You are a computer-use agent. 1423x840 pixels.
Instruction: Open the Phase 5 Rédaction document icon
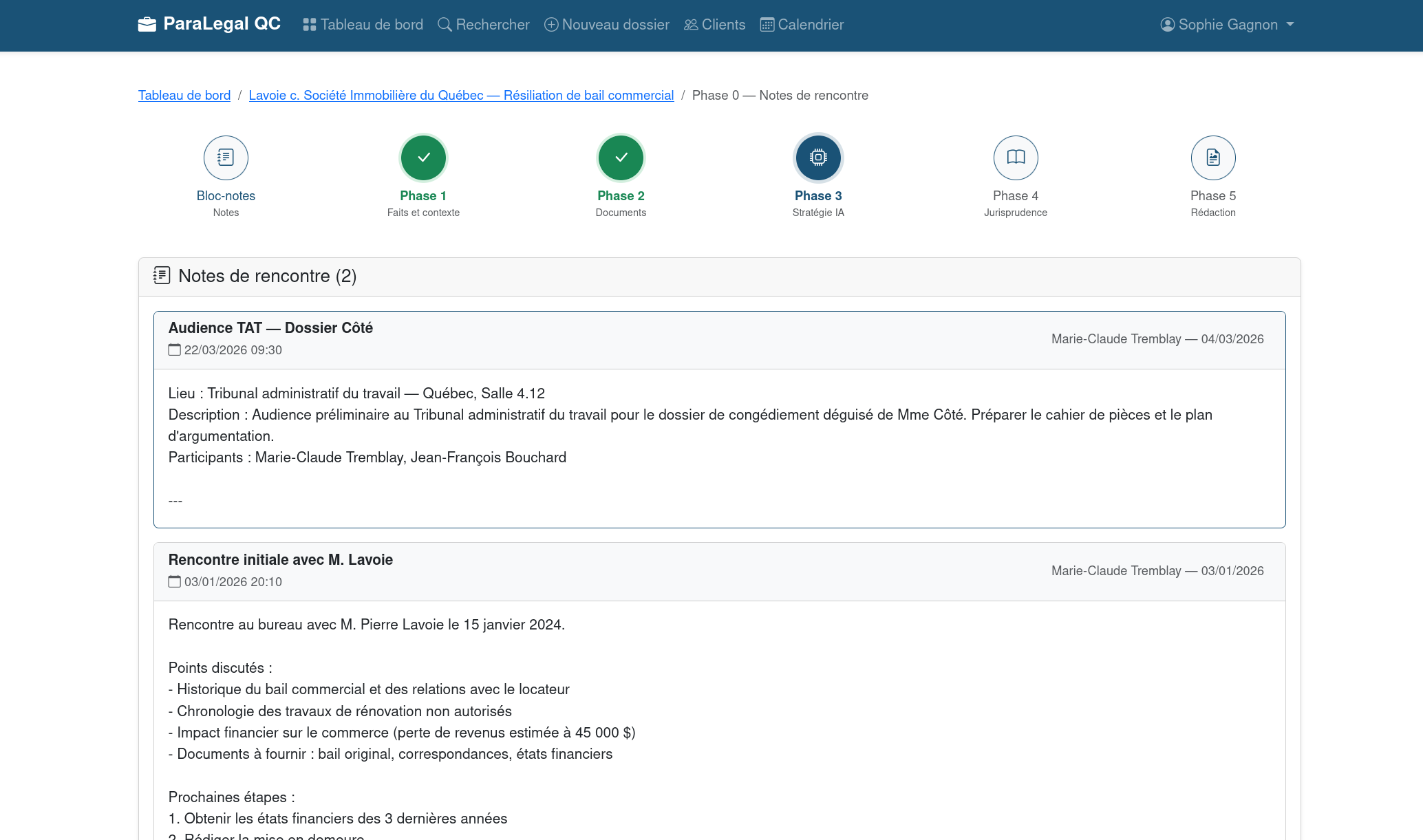pos(1213,158)
